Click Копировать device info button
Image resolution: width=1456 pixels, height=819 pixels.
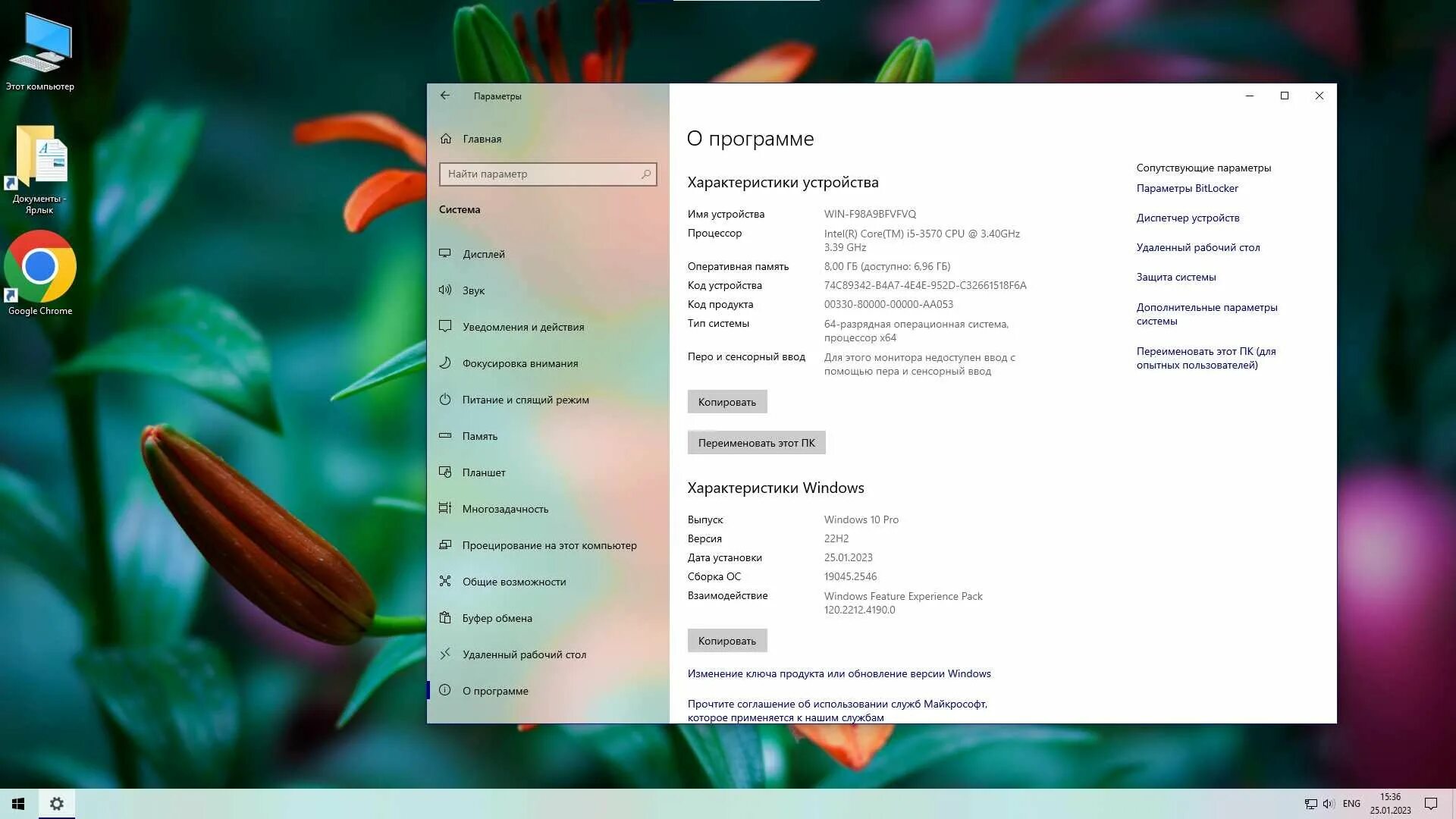tap(726, 401)
